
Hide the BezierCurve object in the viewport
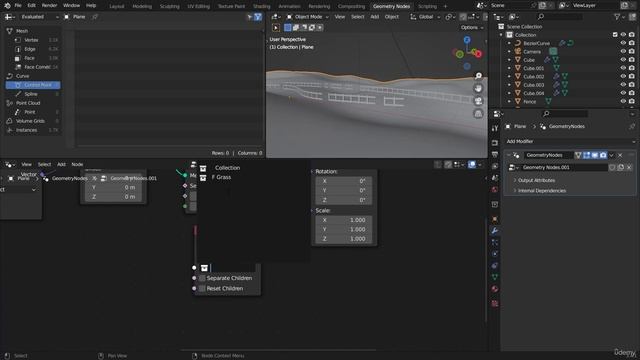coord(623,43)
